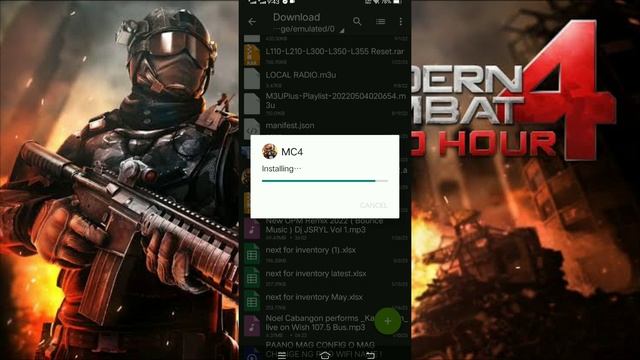Click the MC4 dialog title
Image resolution: width=640 pixels, height=360 pixels.
(292, 152)
